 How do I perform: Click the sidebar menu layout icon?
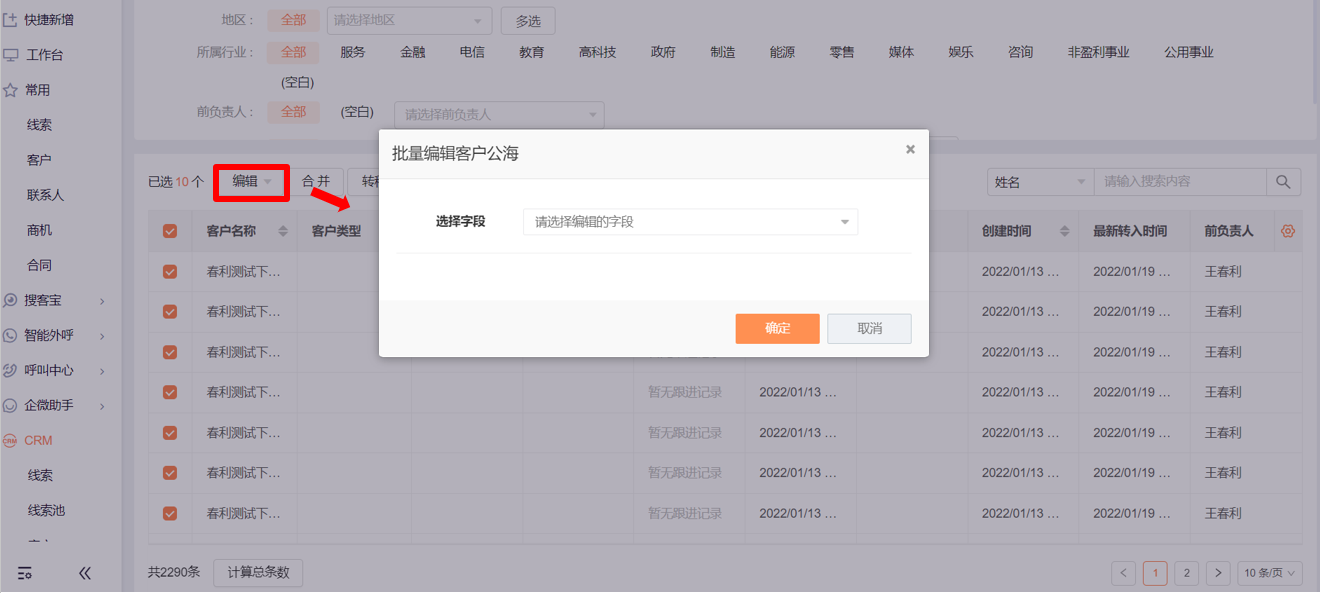25,573
